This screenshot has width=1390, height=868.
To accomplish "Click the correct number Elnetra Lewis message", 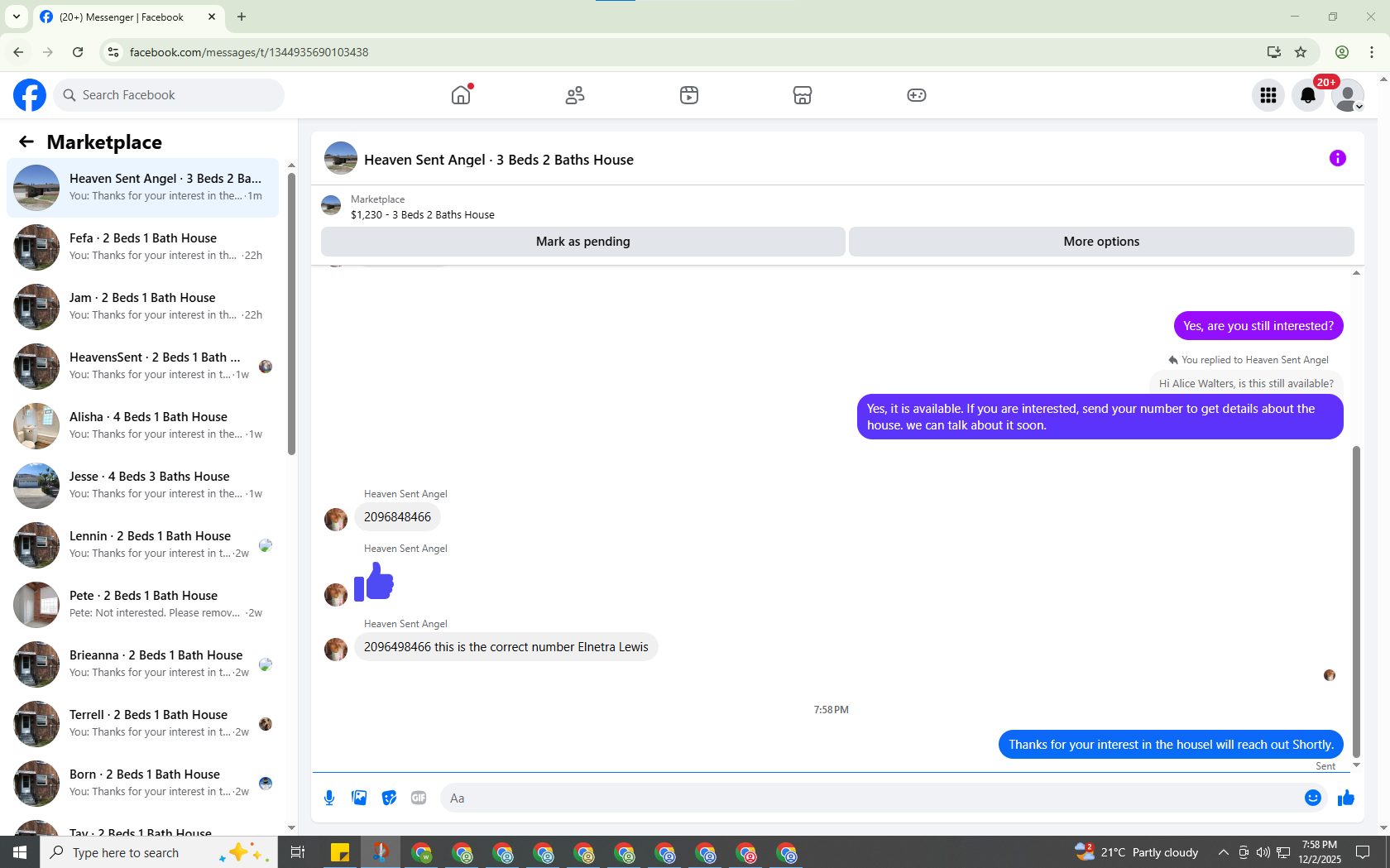I will click(x=506, y=647).
